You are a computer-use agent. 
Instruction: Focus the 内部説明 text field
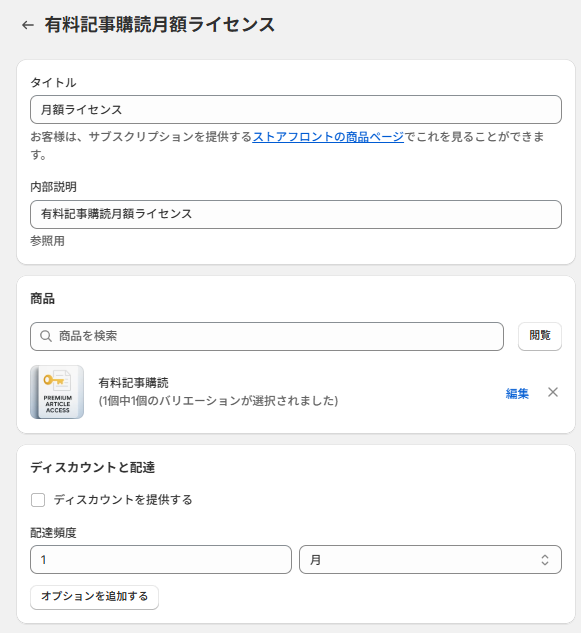coord(296,214)
